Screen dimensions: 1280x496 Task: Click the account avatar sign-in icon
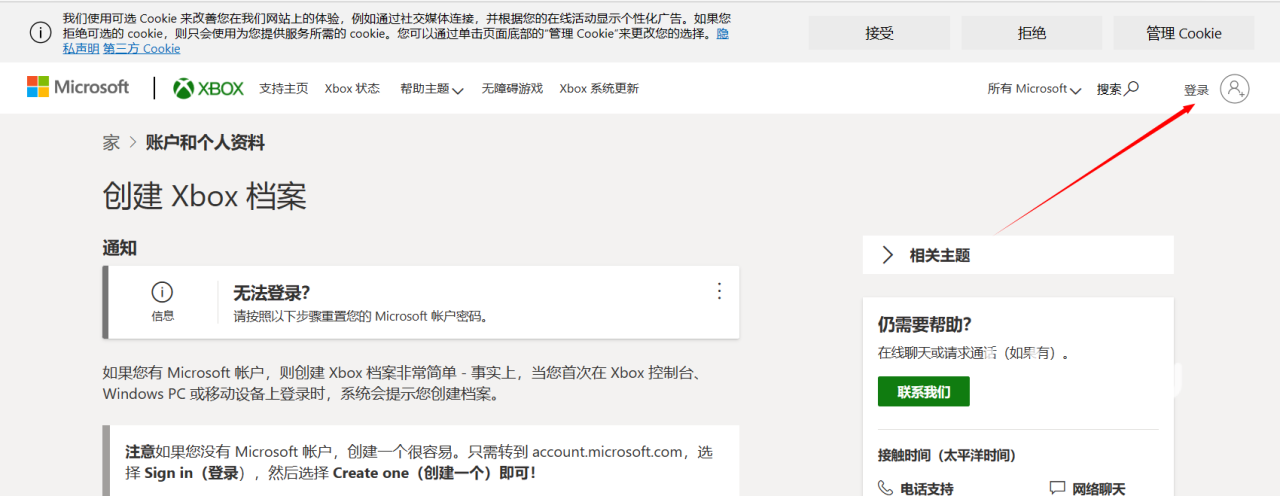pyautogui.click(x=1235, y=89)
